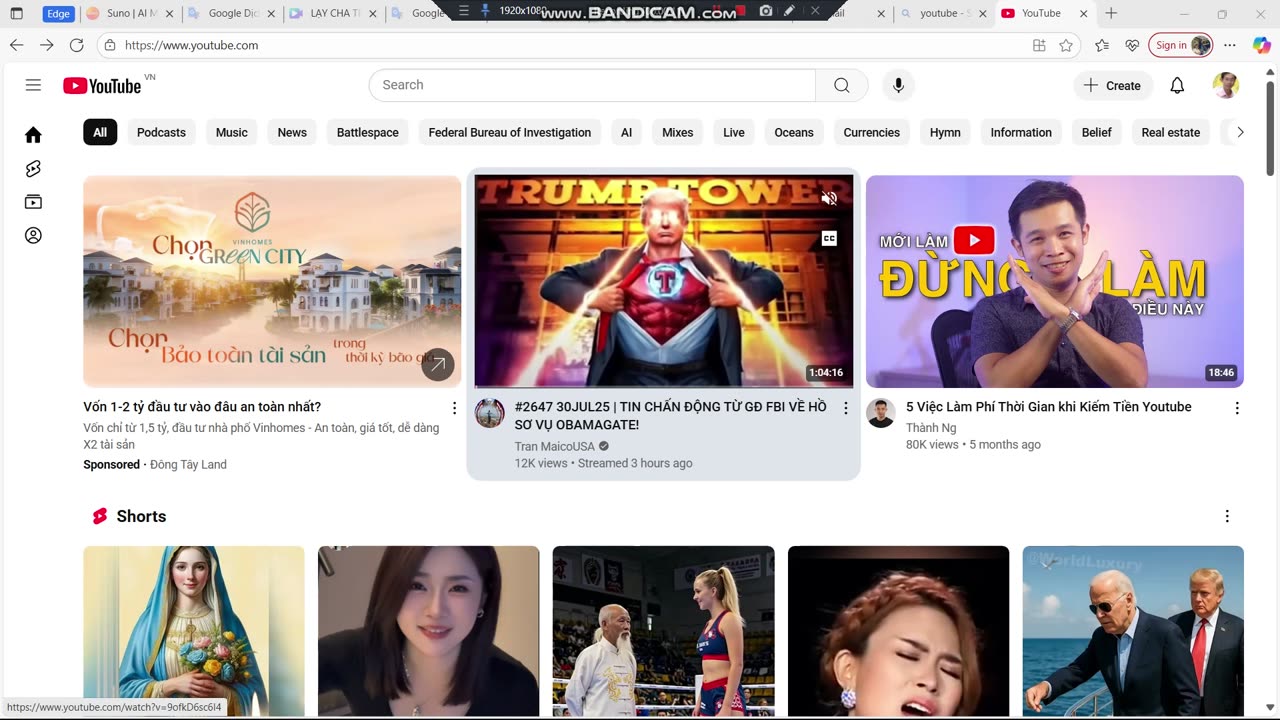Open Thành Ng channel name link

coord(931,428)
